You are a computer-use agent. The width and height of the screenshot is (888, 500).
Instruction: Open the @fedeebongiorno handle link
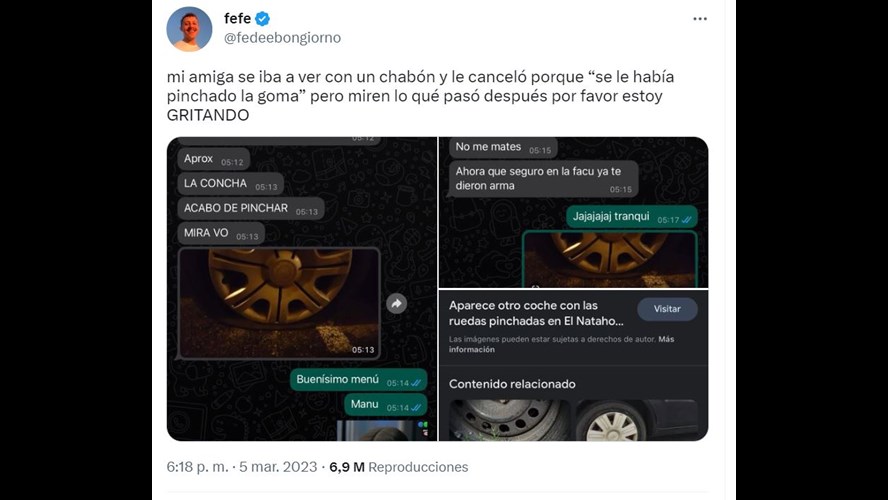[x=283, y=38]
